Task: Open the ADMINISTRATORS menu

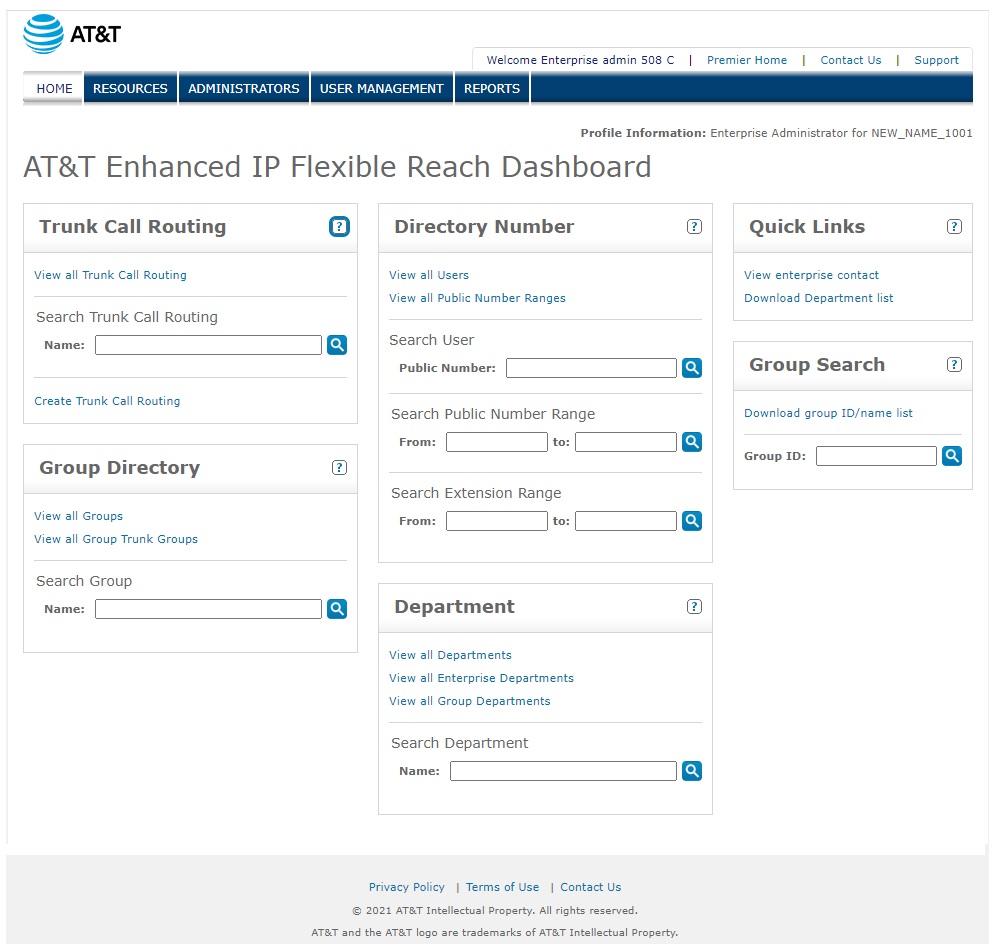Action: (x=243, y=89)
